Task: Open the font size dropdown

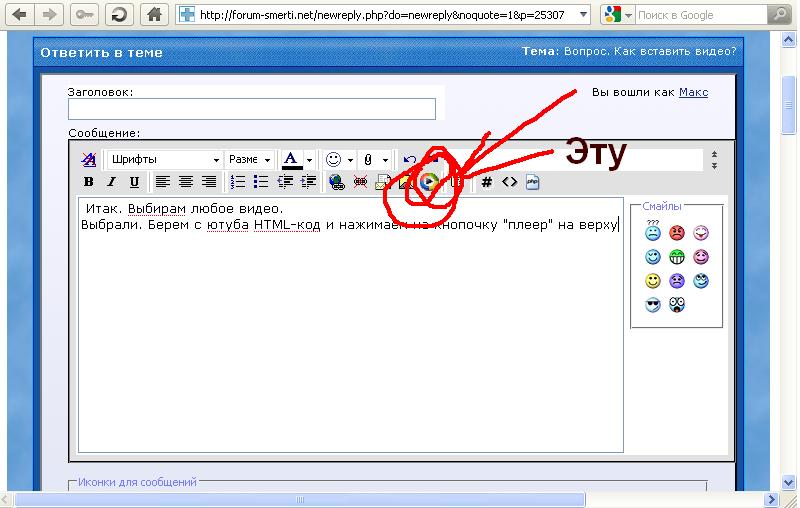Action: pyautogui.click(x=249, y=160)
